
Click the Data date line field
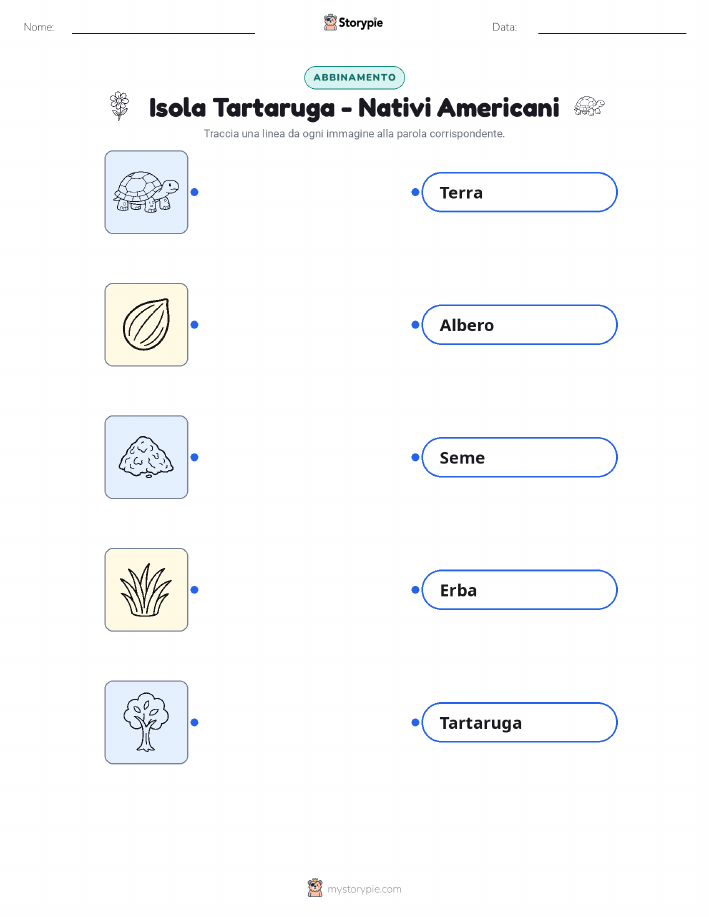click(x=612, y=27)
